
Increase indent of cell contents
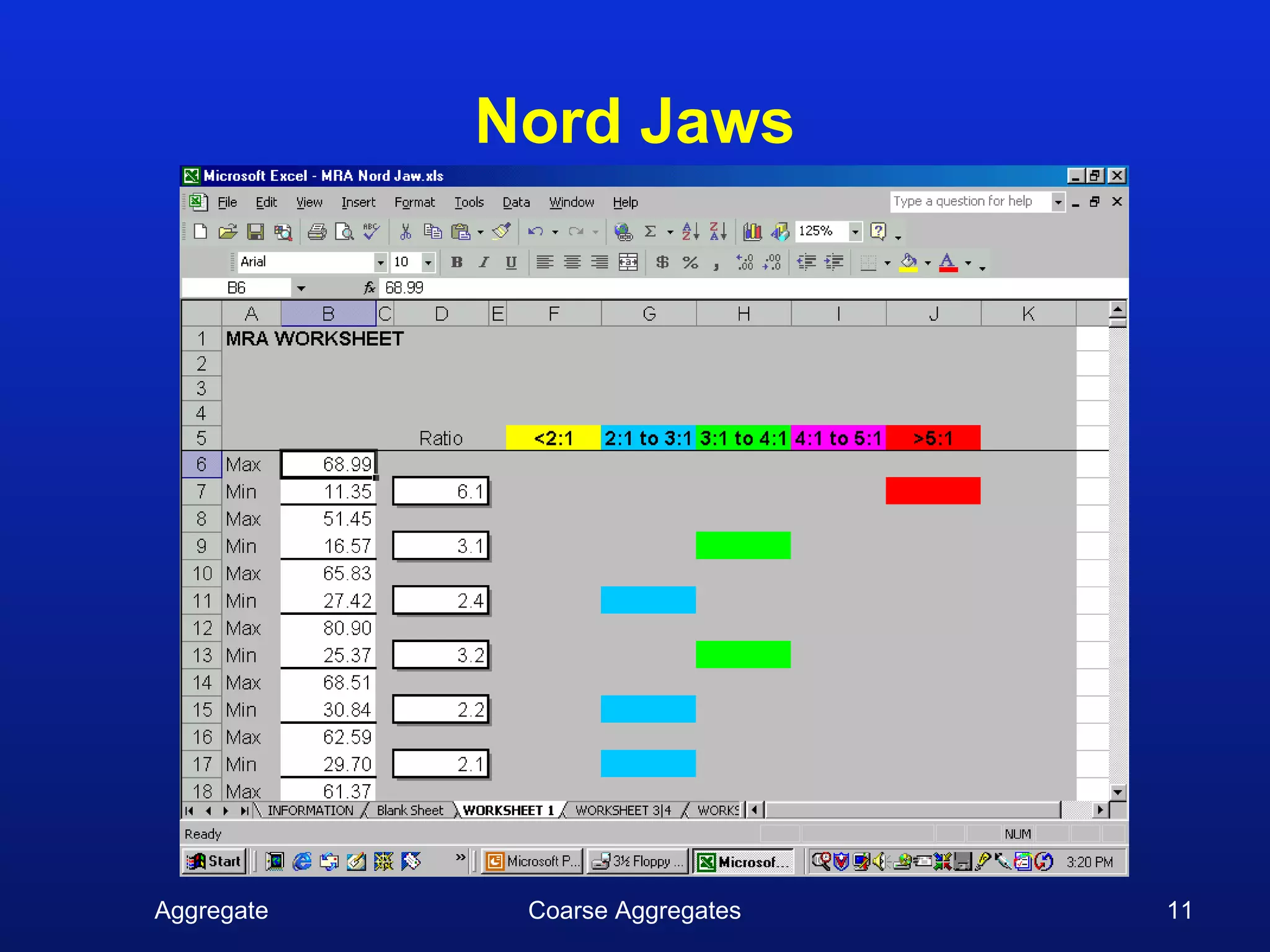point(834,263)
